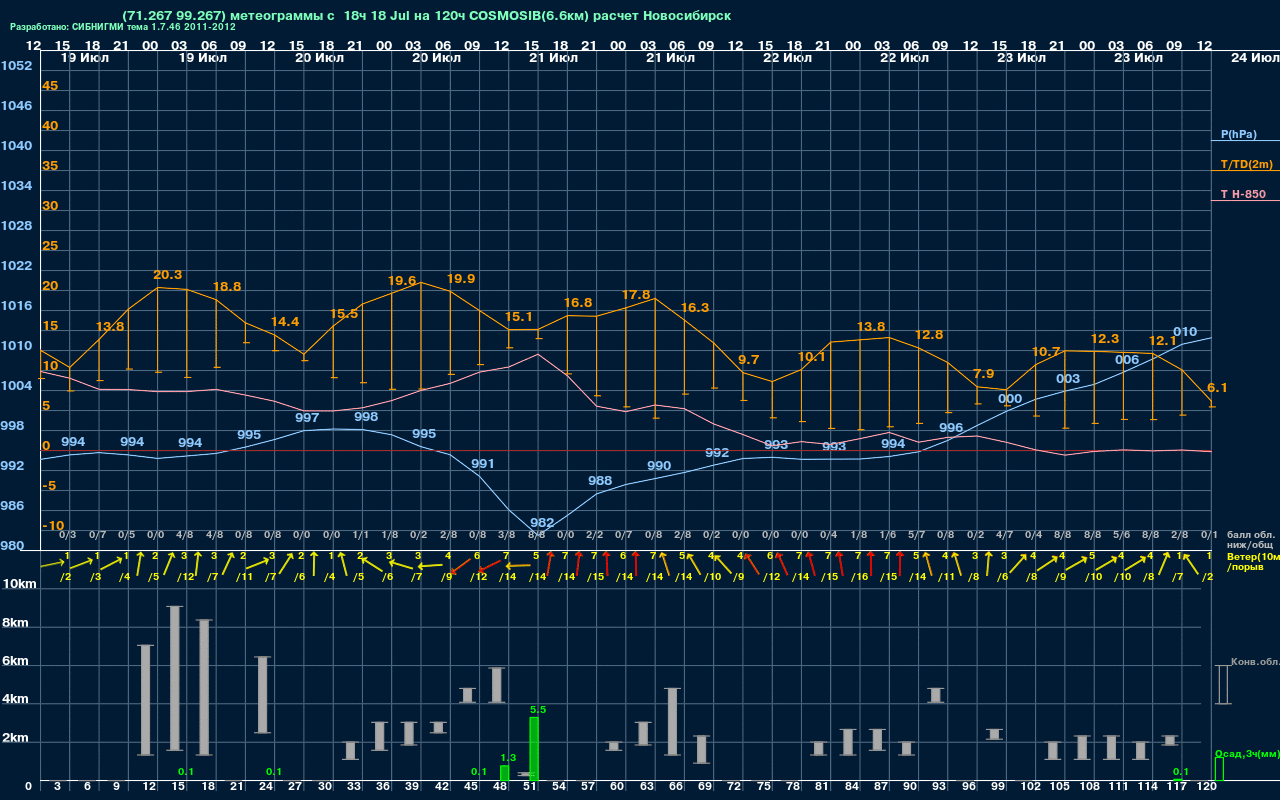Image resolution: width=1280 pixels, height=800 pixels.
Task: Click forecast hour 102 on bottom axis
Action: point(1031,787)
